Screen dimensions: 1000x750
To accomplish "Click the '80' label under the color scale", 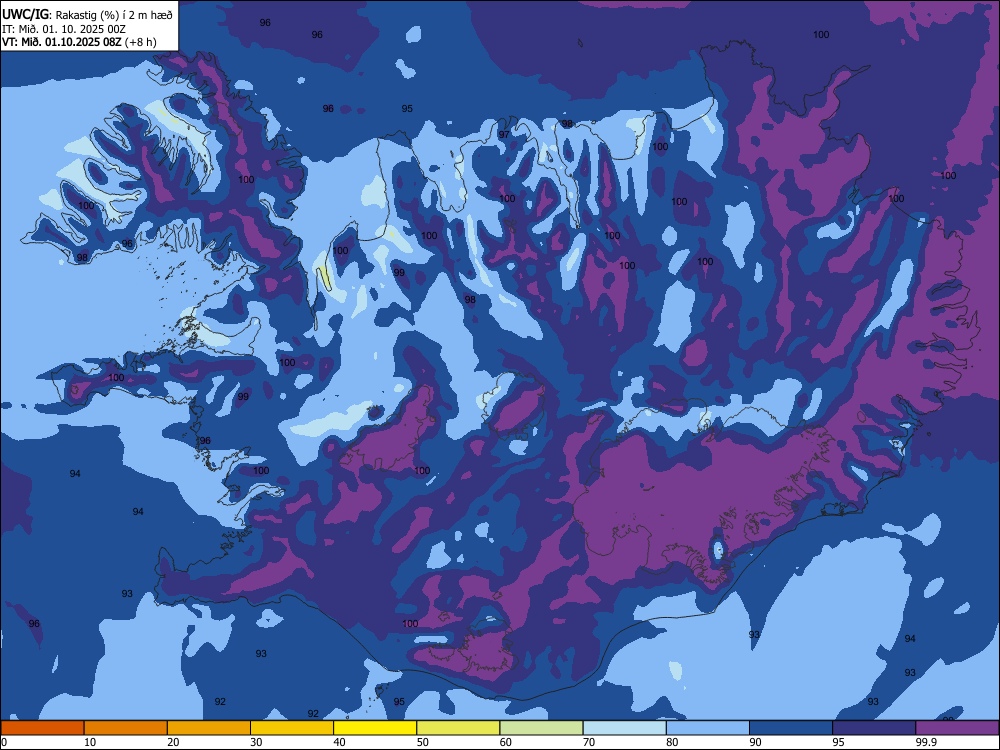I will point(672,742).
